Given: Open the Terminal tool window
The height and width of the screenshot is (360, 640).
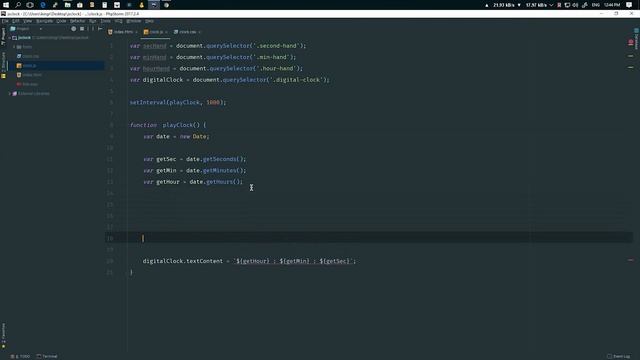Looking at the screenshot, I should pos(47,356).
